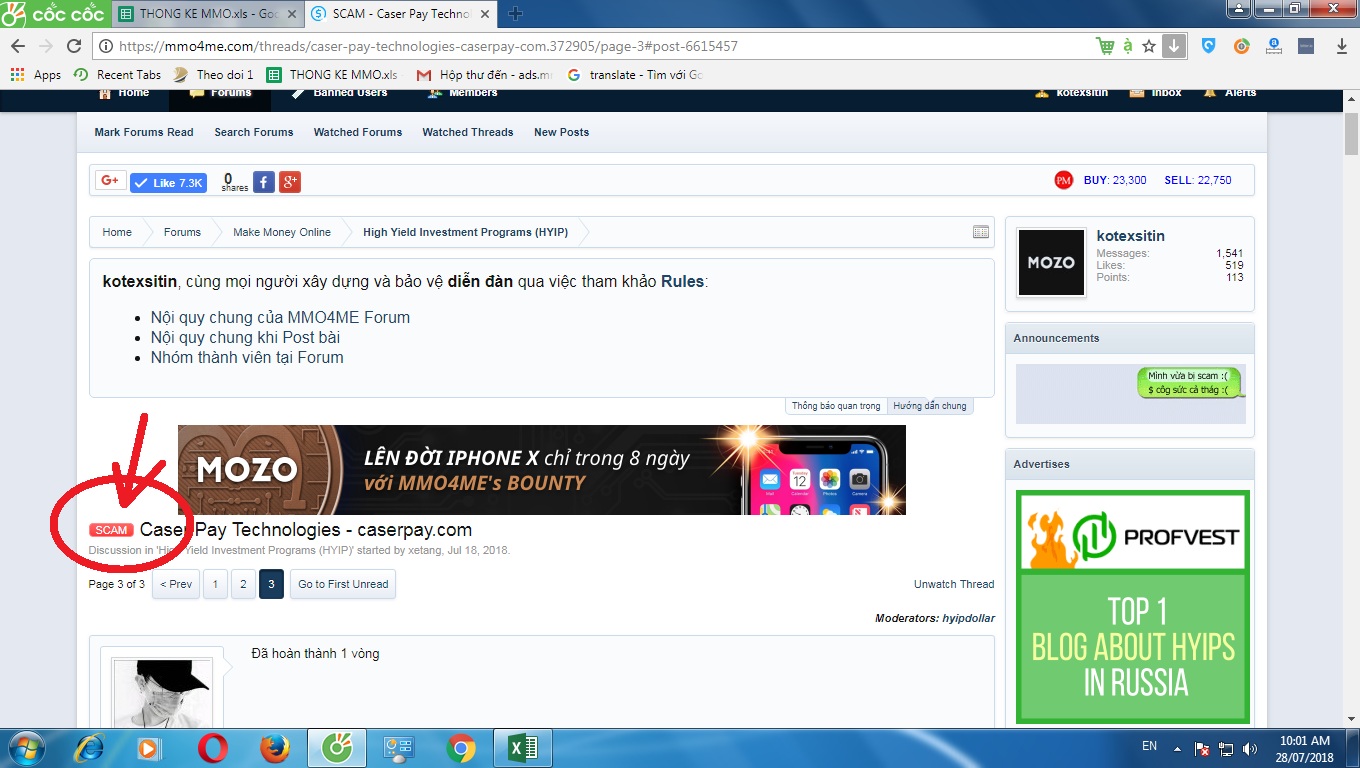Click Unwatch Thread
Image resolution: width=1360 pixels, height=768 pixels.
pos(954,584)
